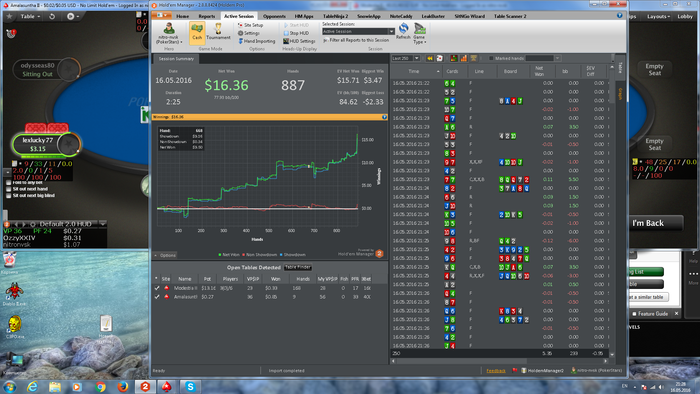Click the Feedback link
This screenshot has height=394, width=700.
pos(496,371)
